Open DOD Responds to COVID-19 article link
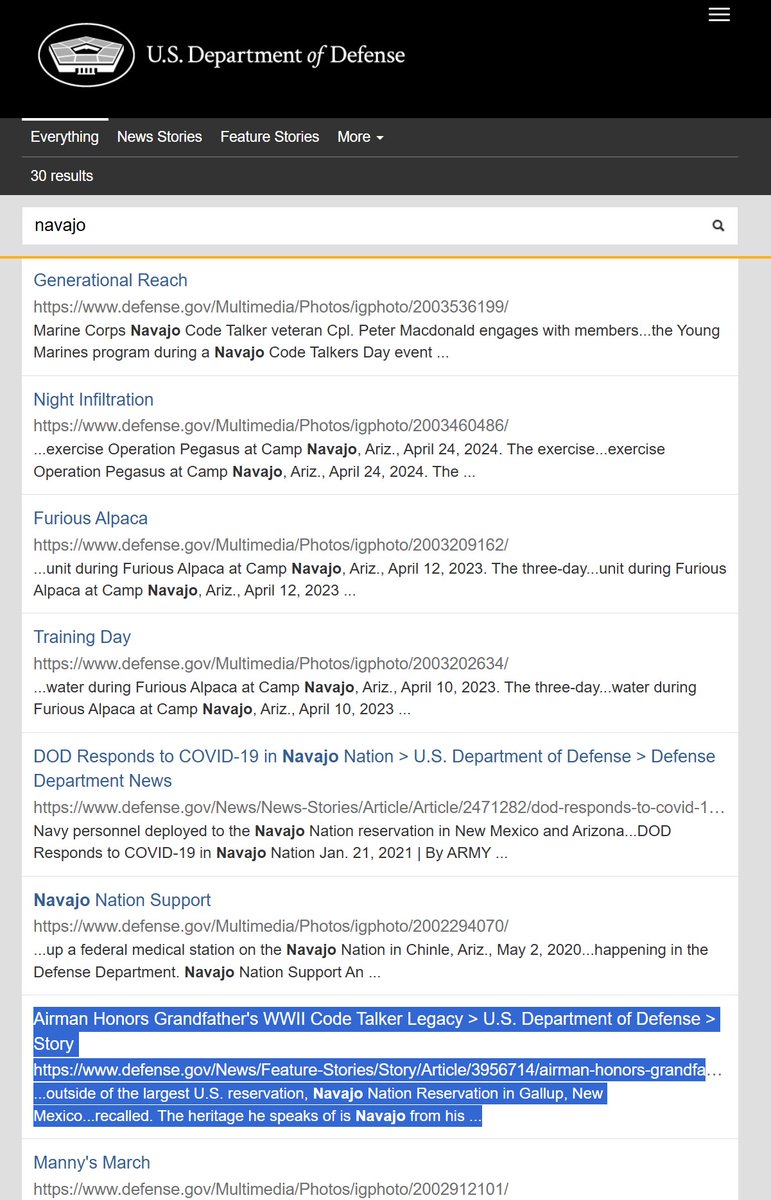The width and height of the screenshot is (771, 1200). tap(374, 768)
